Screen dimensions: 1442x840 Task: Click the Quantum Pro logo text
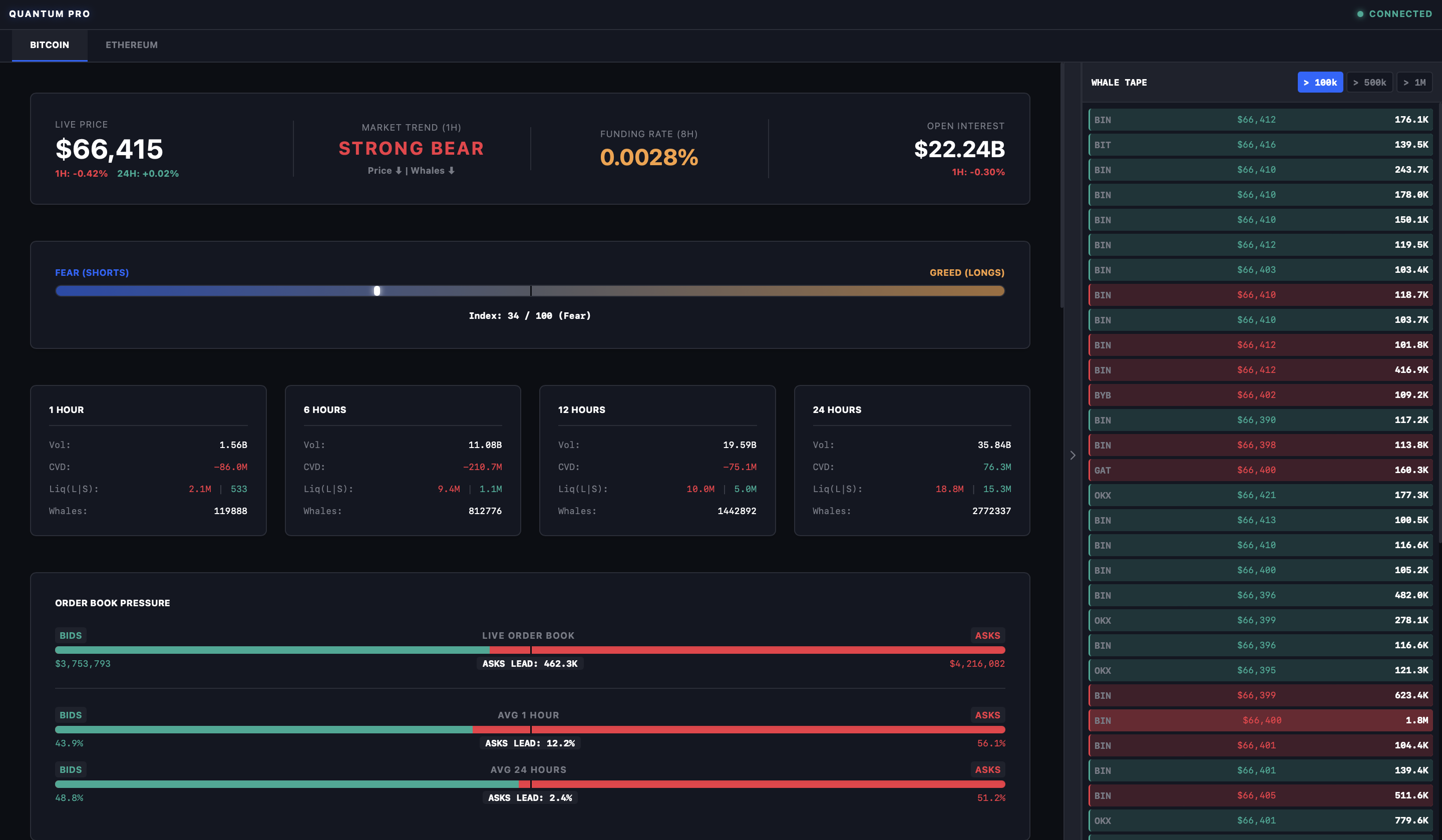point(49,14)
